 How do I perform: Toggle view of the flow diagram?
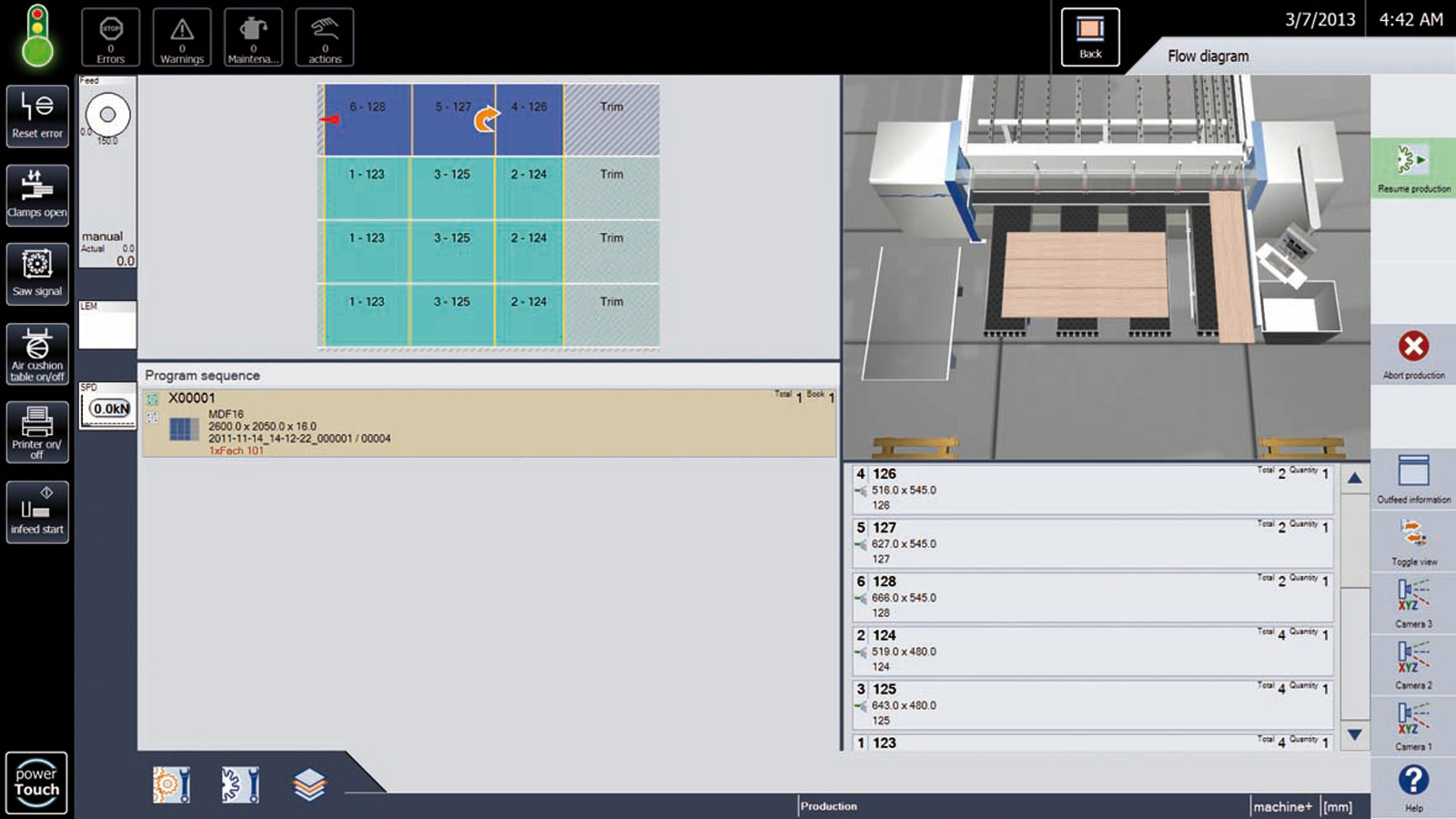(1413, 542)
